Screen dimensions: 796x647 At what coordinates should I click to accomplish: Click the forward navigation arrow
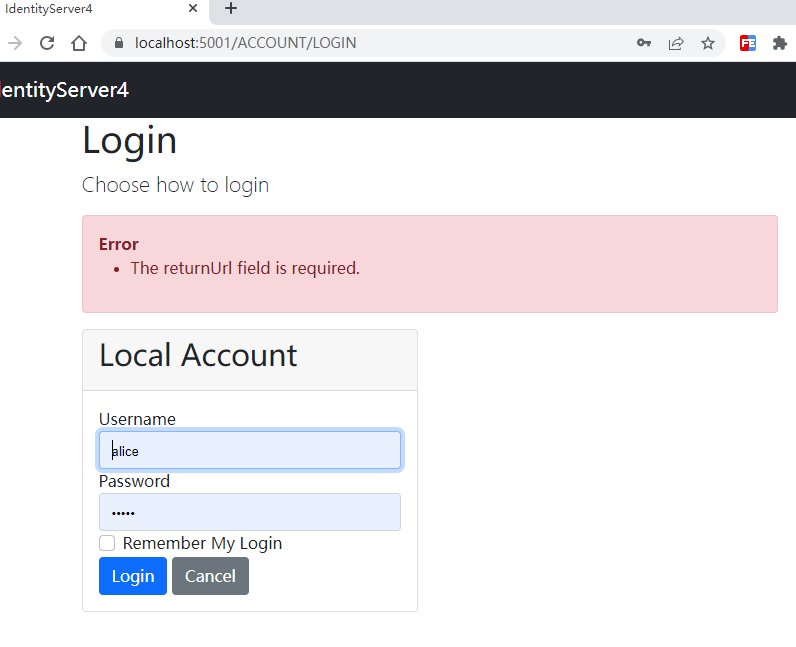point(14,43)
